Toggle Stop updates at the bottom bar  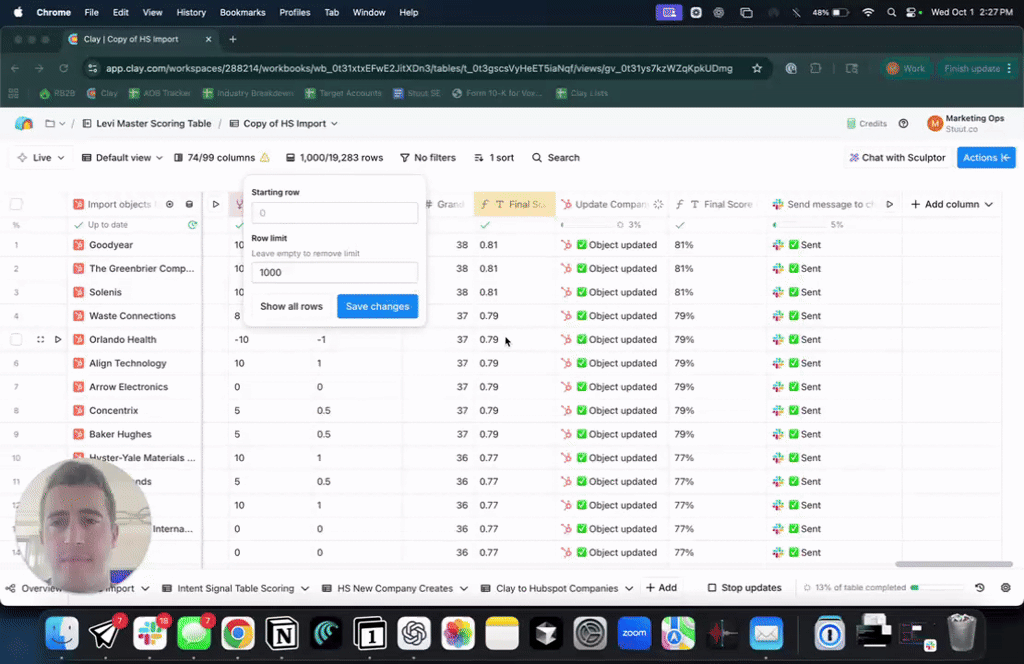click(744, 588)
